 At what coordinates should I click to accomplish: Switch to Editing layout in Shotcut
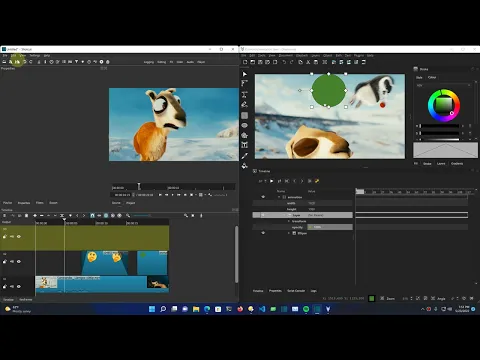(162, 62)
